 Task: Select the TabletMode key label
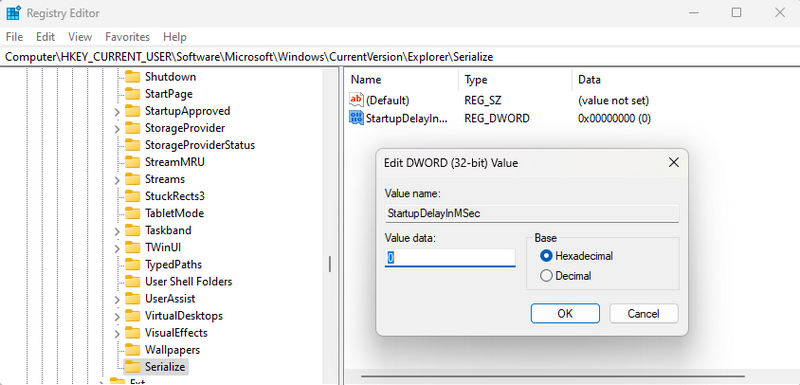[174, 213]
